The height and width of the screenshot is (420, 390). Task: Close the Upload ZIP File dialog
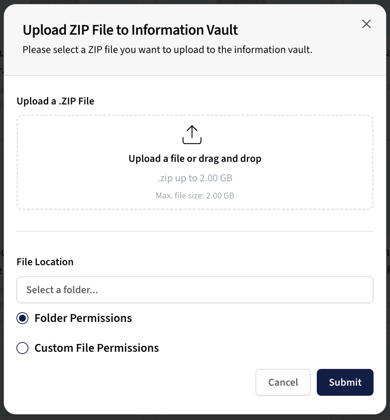[x=366, y=24]
